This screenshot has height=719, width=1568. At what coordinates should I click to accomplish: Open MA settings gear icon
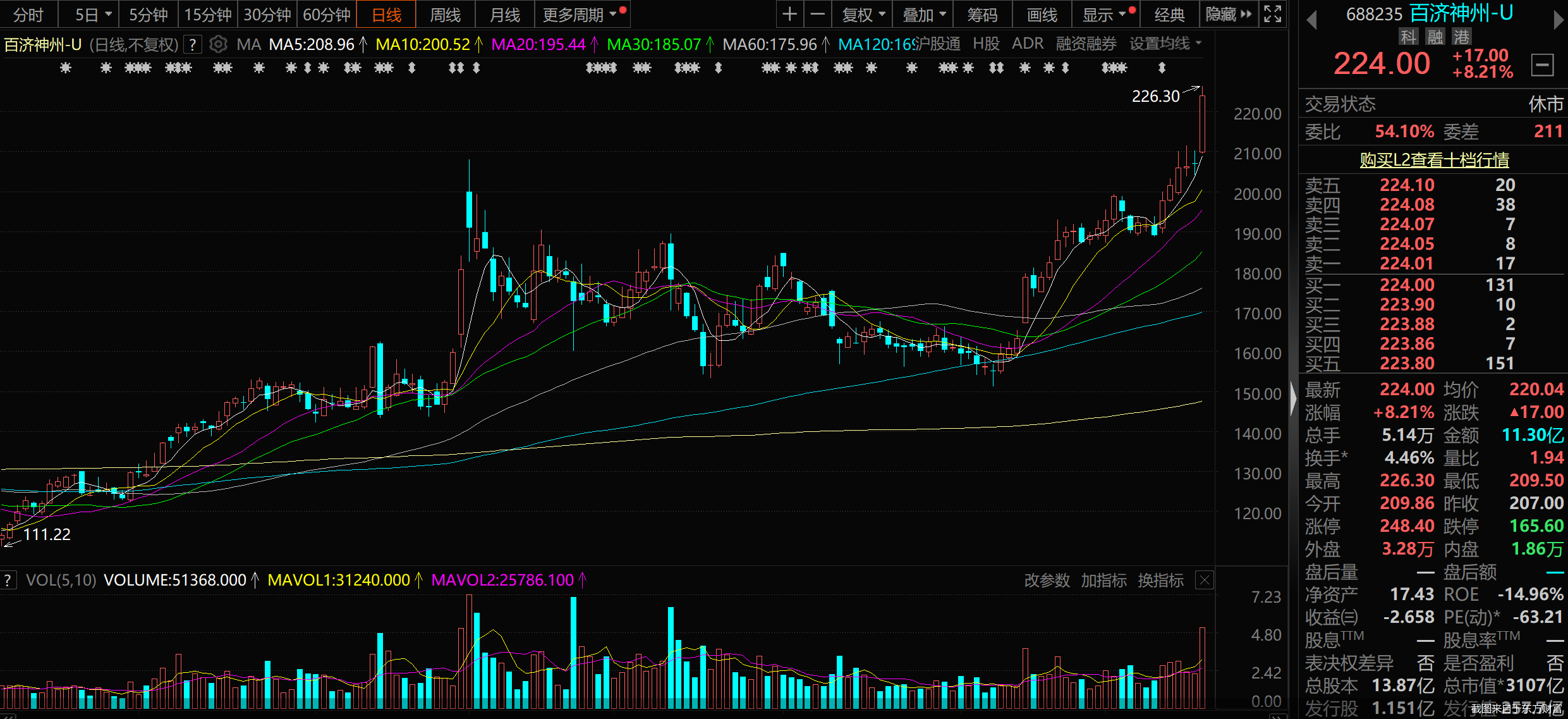tap(218, 44)
